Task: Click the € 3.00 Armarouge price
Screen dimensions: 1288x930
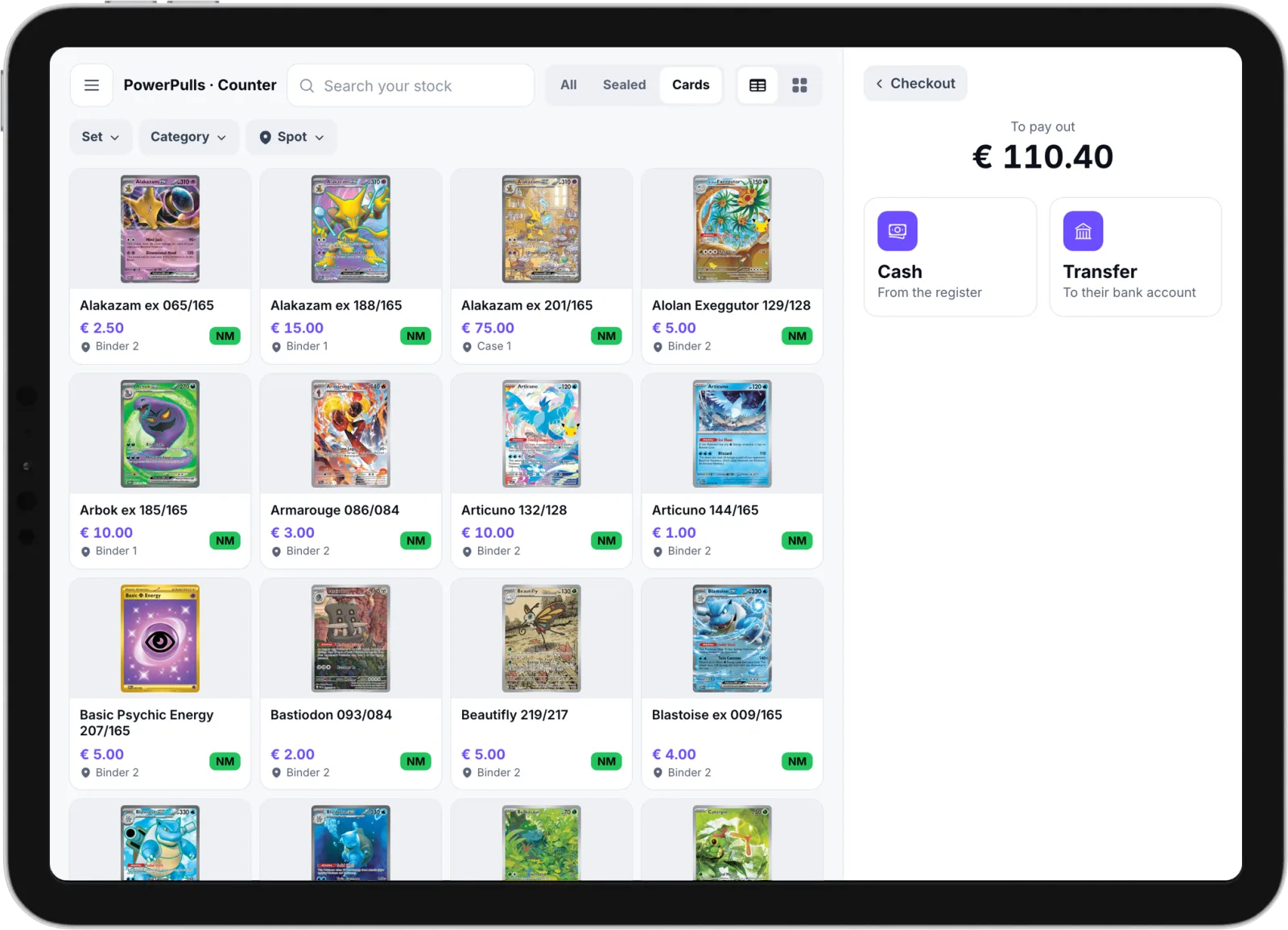Action: (292, 533)
